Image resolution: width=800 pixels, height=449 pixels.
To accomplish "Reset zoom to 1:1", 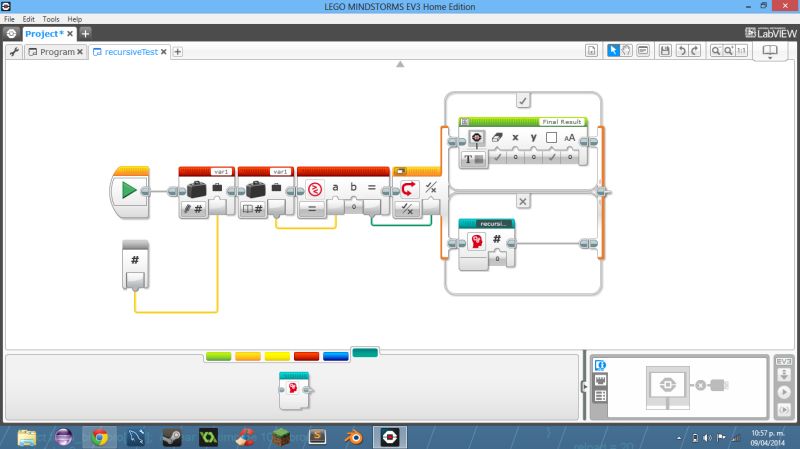I will coord(741,51).
